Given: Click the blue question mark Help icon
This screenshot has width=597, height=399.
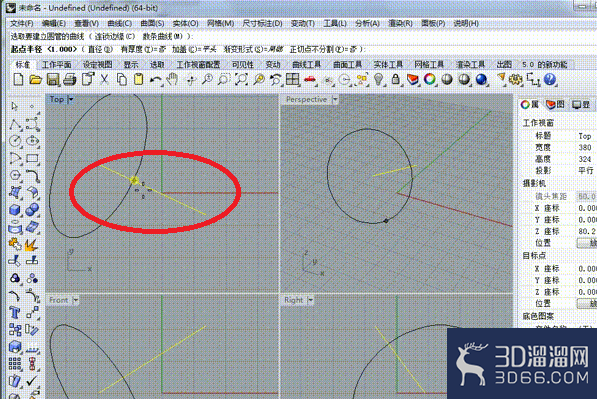Looking at the screenshot, I should point(550,79).
